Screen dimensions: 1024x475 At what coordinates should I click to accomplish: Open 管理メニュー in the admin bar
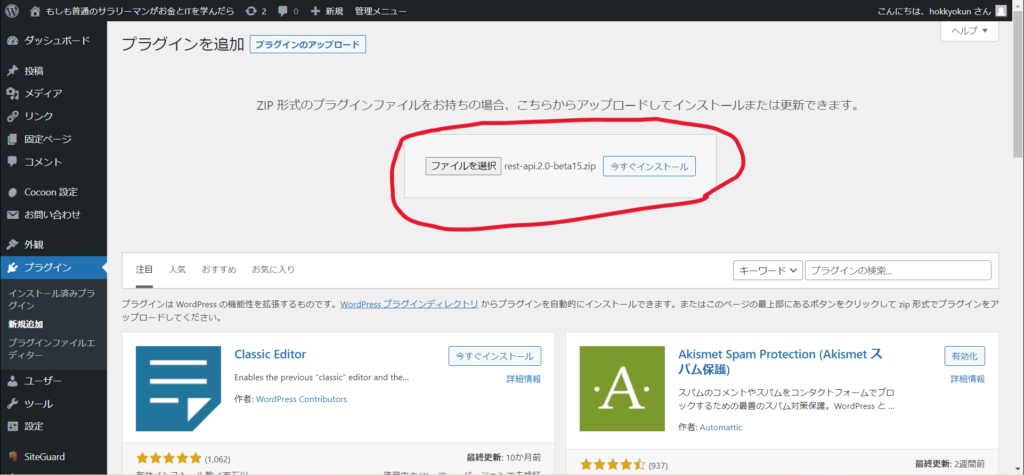coord(381,11)
